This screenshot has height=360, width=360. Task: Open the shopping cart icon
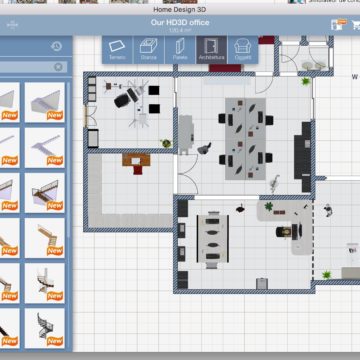pos(356,25)
